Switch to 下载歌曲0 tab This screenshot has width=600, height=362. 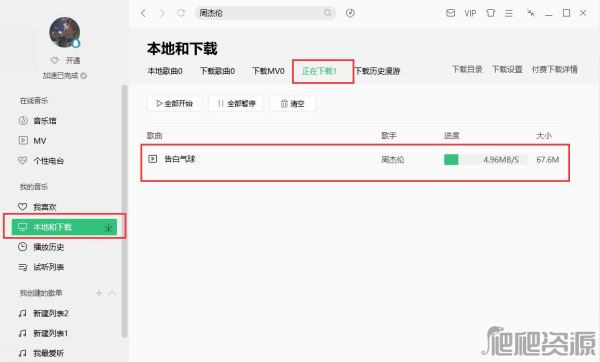pyautogui.click(x=217, y=71)
